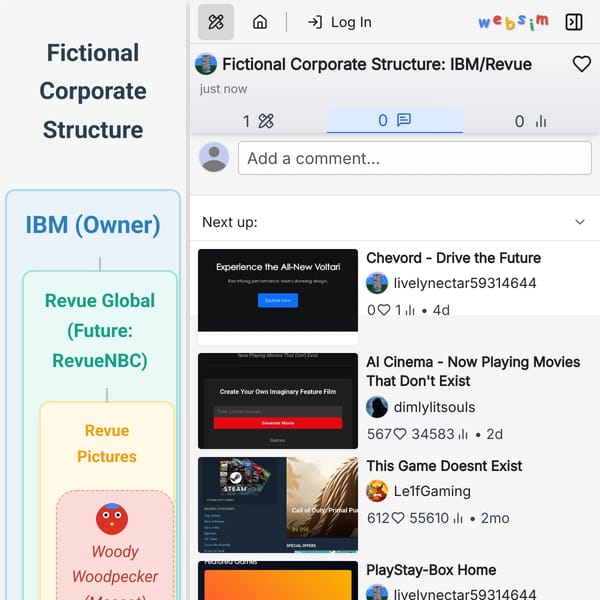Viewport: 600px width, 600px height.
Task: Click the commenter profile avatar
Action: tap(214, 157)
